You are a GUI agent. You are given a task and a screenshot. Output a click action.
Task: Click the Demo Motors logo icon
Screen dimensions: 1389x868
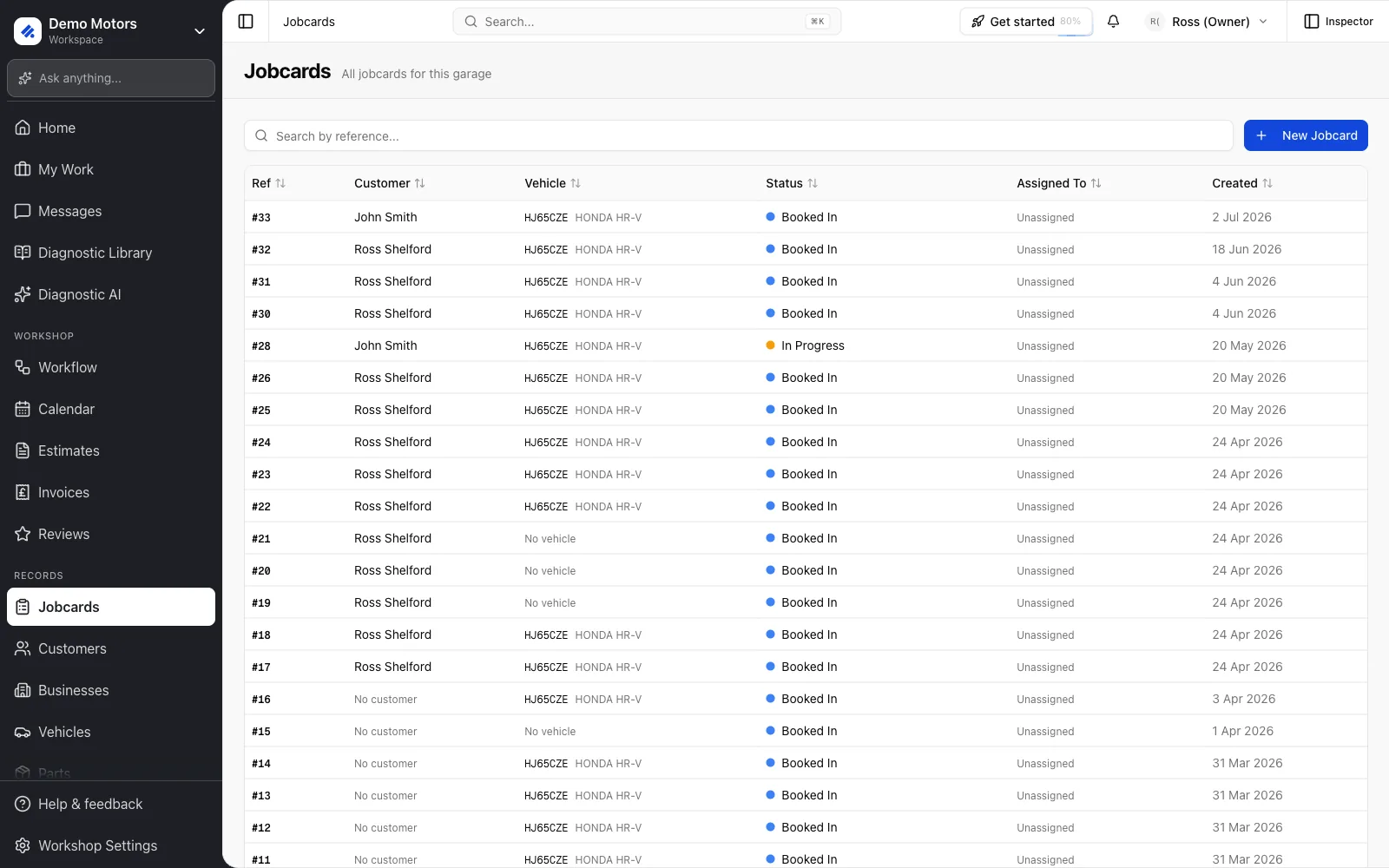[x=28, y=31]
